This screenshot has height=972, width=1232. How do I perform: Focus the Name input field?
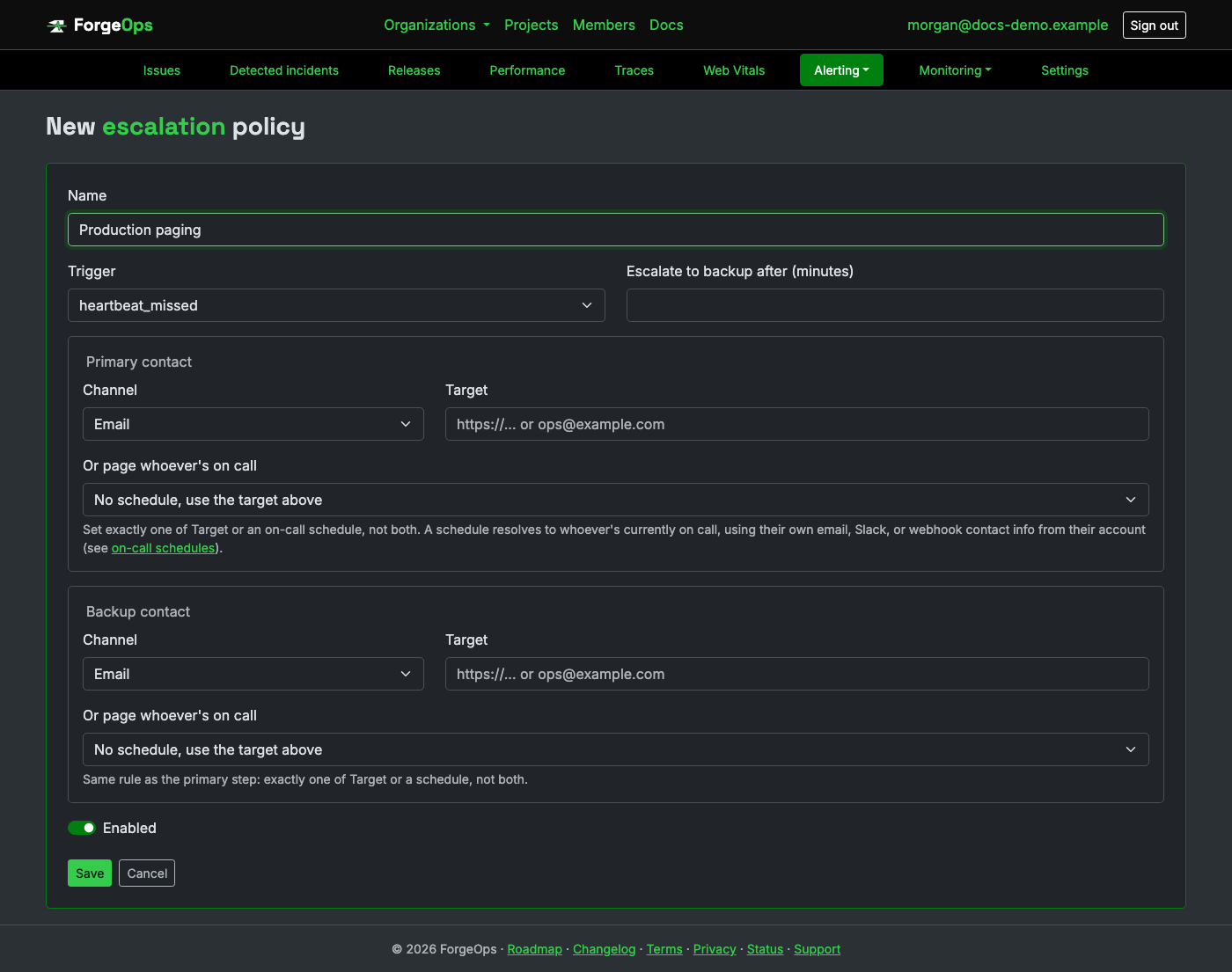[616, 230]
